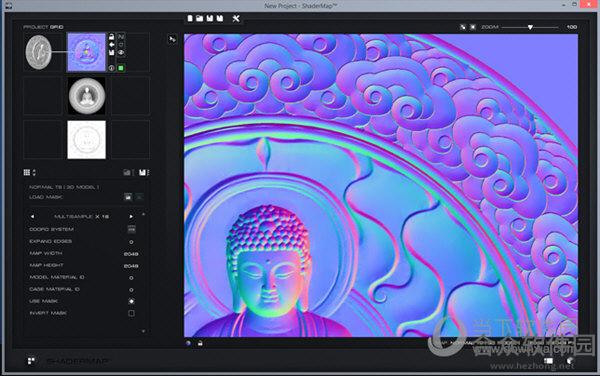
Task: Open a project folder from toolbar
Action: pyautogui.click(x=199, y=18)
